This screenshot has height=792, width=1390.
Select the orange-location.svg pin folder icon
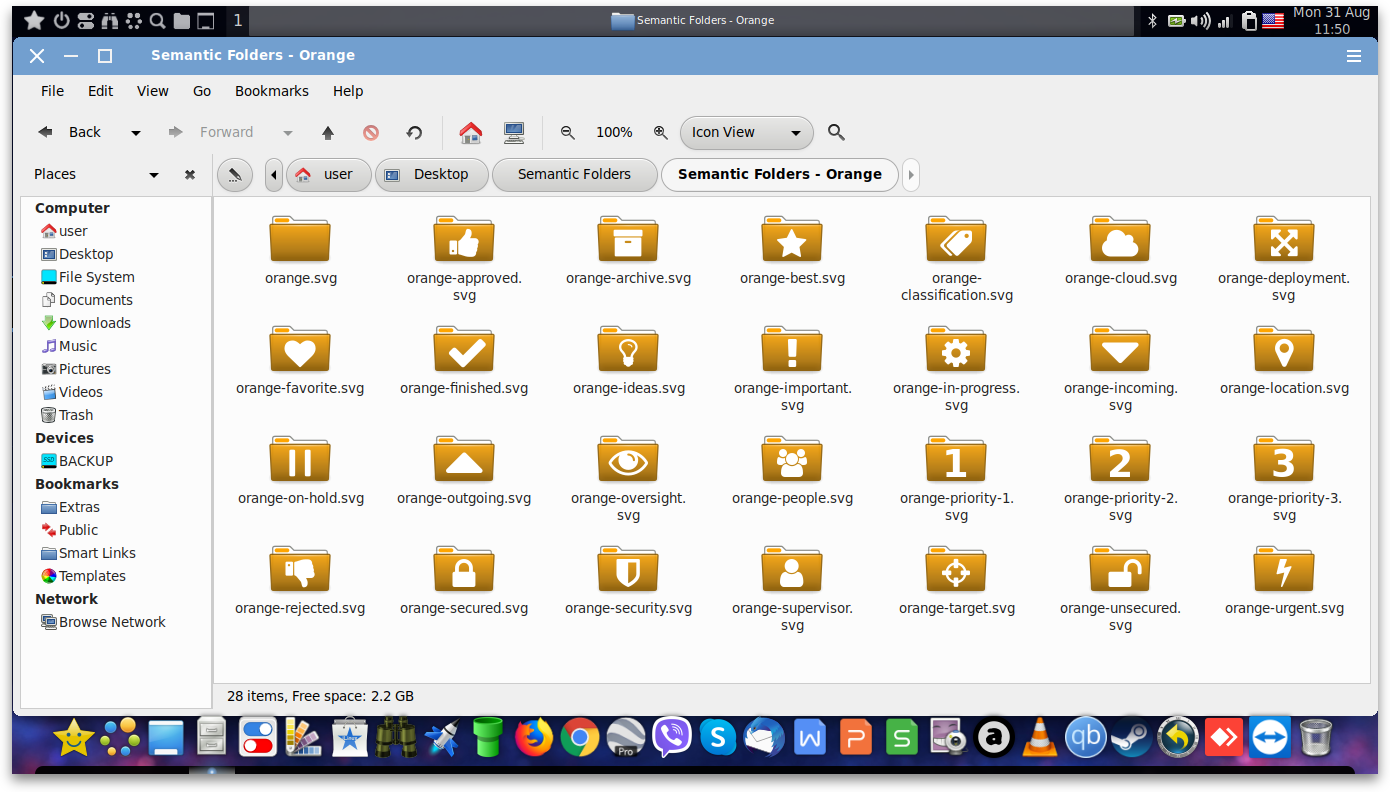(1284, 349)
